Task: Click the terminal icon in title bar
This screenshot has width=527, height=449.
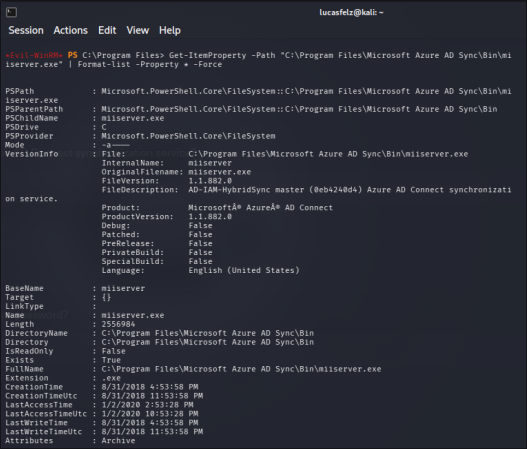Action: [11, 12]
